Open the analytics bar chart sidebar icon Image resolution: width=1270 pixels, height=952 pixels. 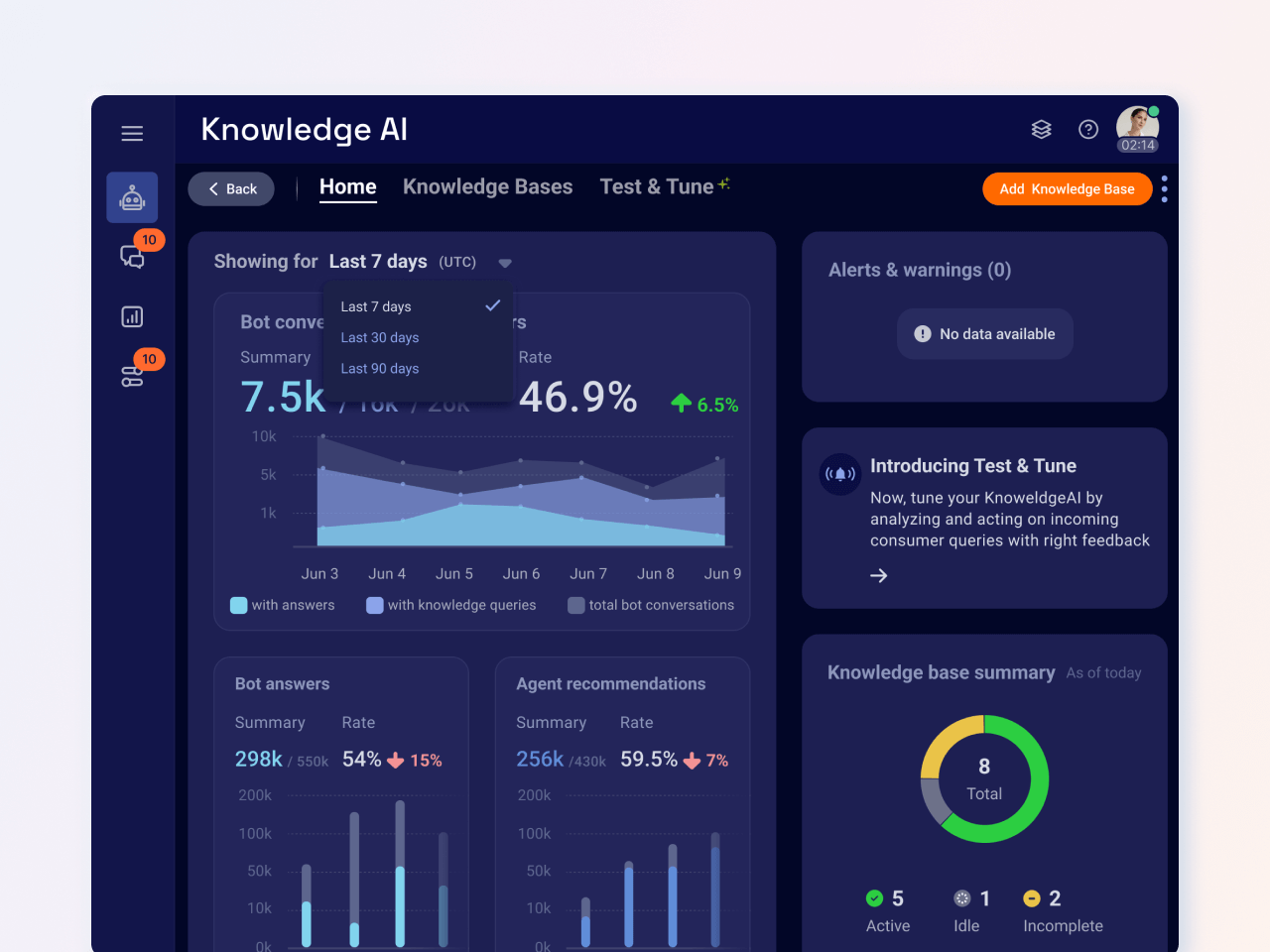coord(131,315)
